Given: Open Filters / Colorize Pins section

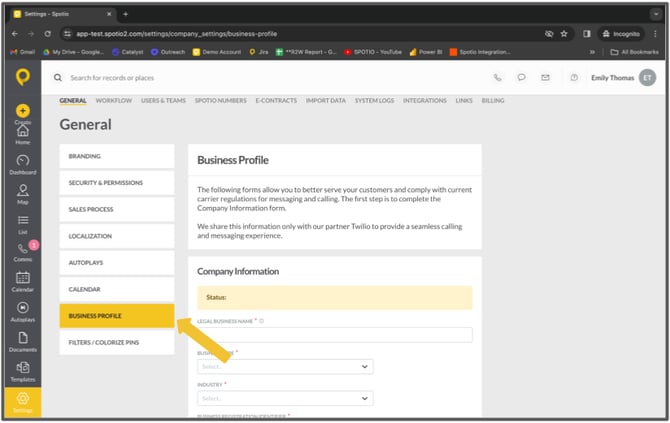Looking at the screenshot, I should tap(117, 342).
